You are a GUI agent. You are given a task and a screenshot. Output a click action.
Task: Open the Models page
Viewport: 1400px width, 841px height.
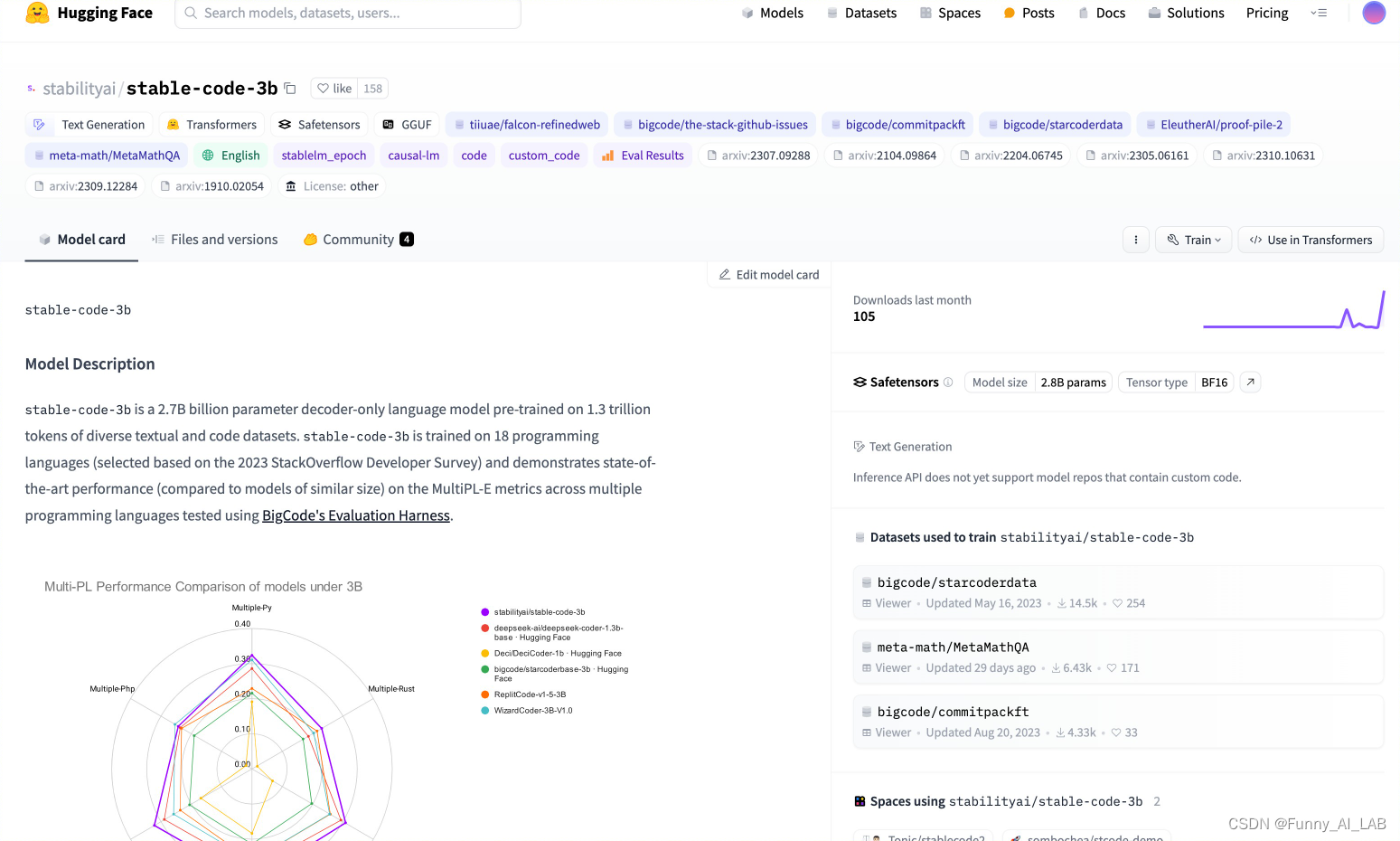point(772,13)
